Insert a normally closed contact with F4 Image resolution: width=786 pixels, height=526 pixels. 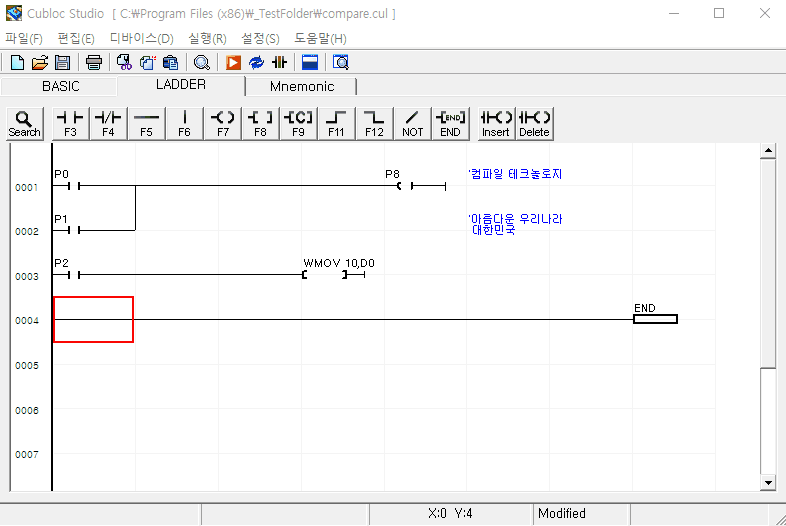108,123
